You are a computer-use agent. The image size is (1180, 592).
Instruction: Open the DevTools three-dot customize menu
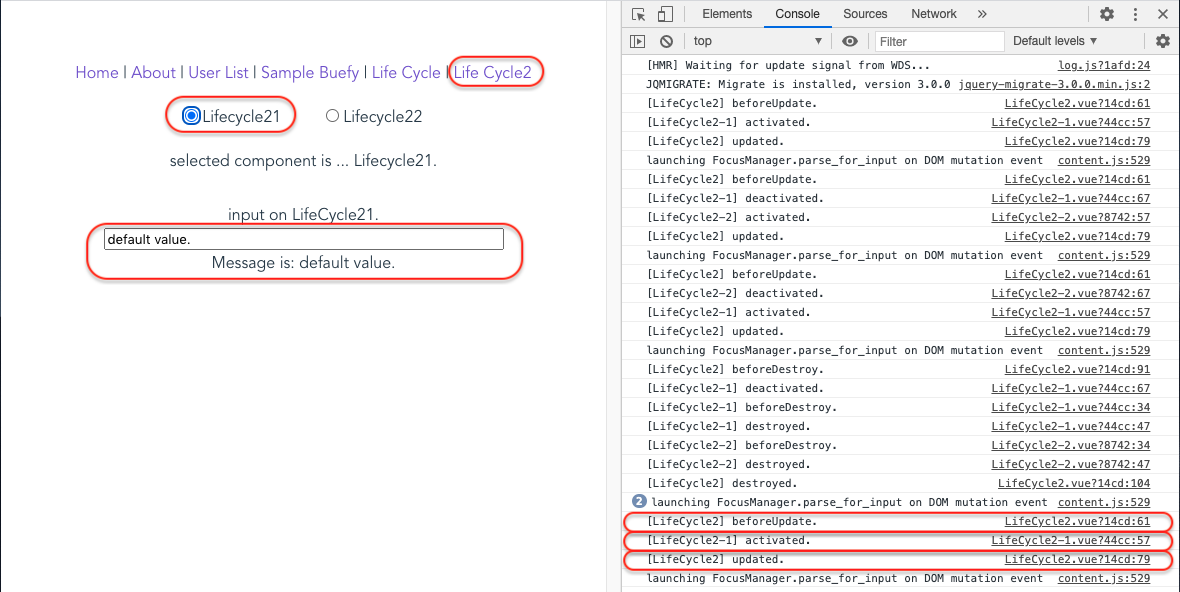point(1136,14)
